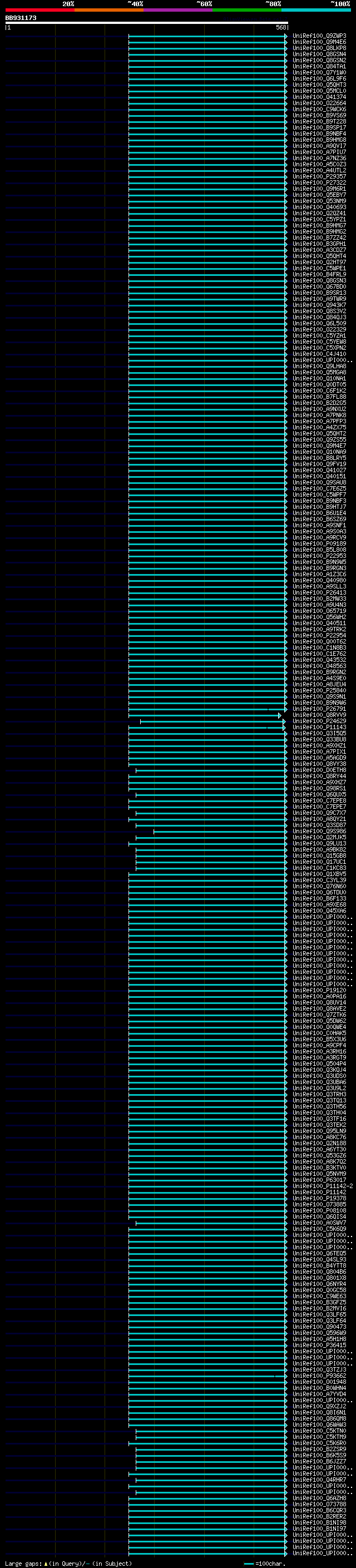This screenshot has width=356, height=1568.
Task: Select the UniRef100_C1N8B3 label
Action: [319, 647]
